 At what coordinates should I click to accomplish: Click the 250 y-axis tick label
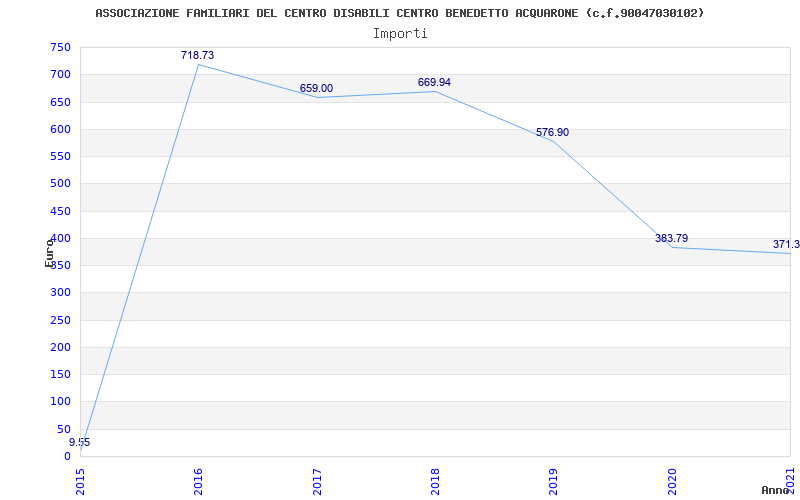pyautogui.click(x=60, y=320)
